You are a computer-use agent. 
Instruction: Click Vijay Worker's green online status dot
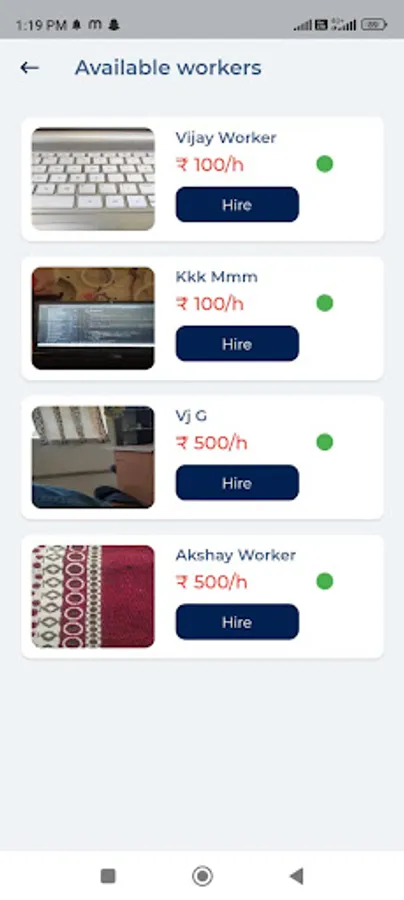click(325, 164)
